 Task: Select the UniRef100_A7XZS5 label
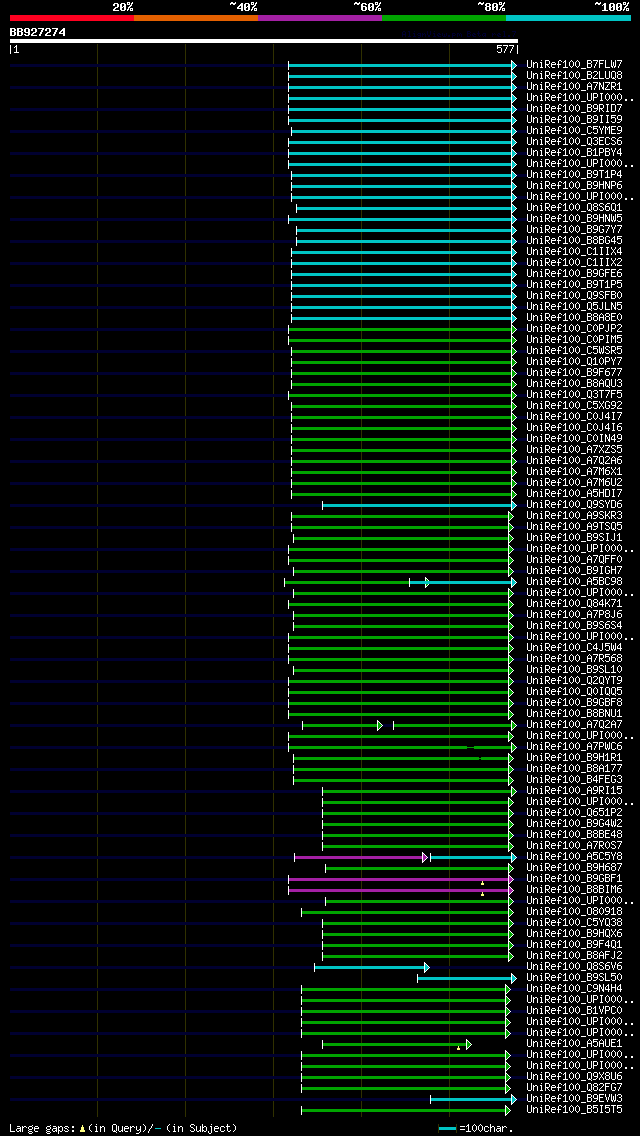[x=575, y=449]
